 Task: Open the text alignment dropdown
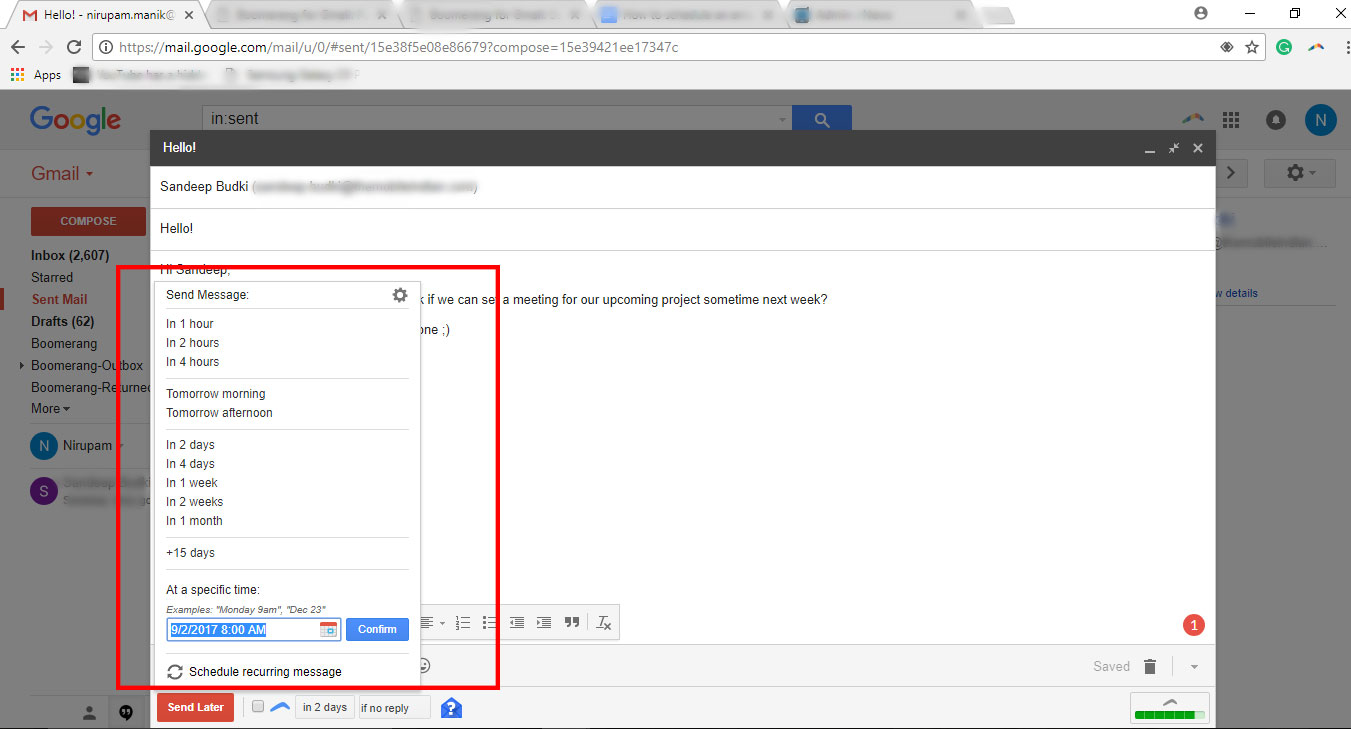[x=433, y=622]
